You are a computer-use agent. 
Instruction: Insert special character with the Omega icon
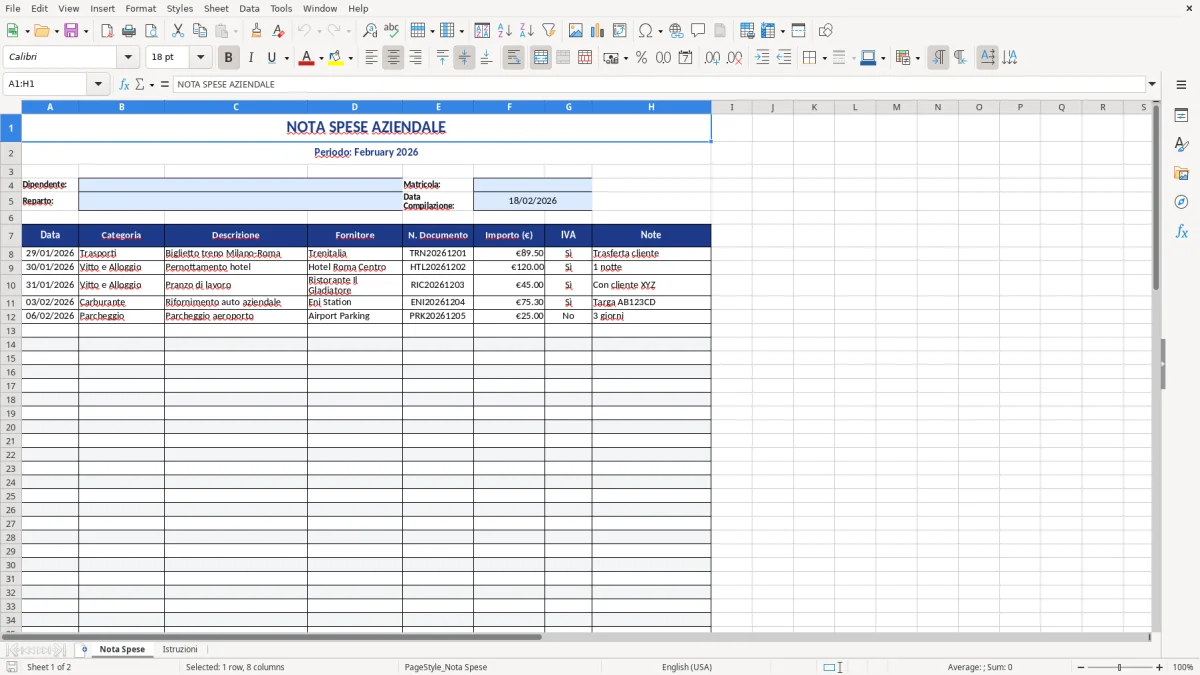click(x=645, y=29)
